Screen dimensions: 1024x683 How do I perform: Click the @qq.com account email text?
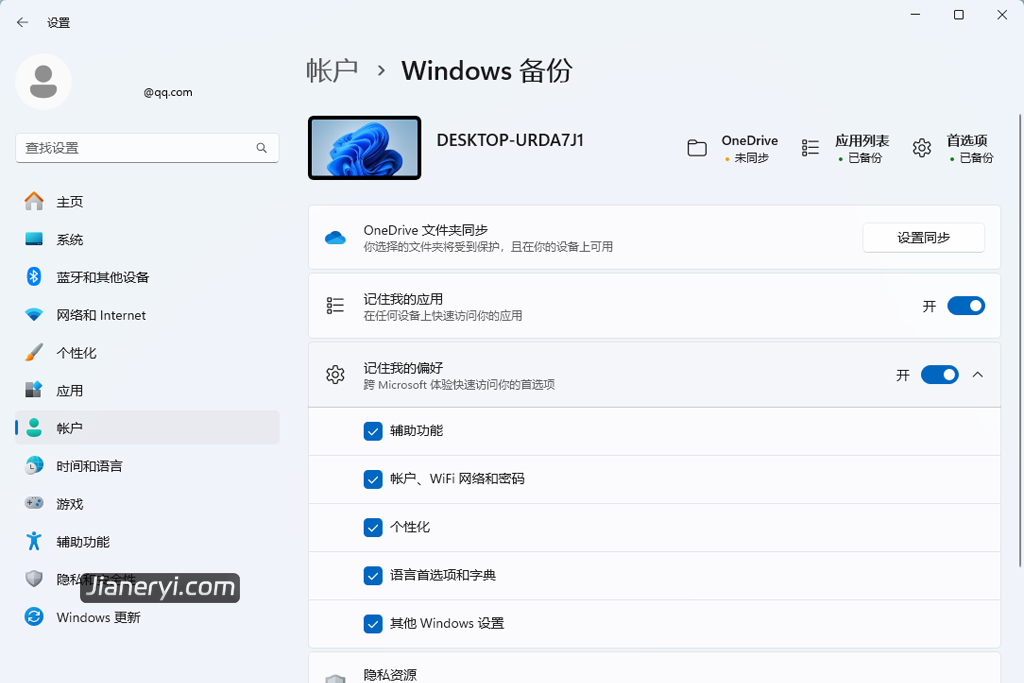tap(168, 93)
